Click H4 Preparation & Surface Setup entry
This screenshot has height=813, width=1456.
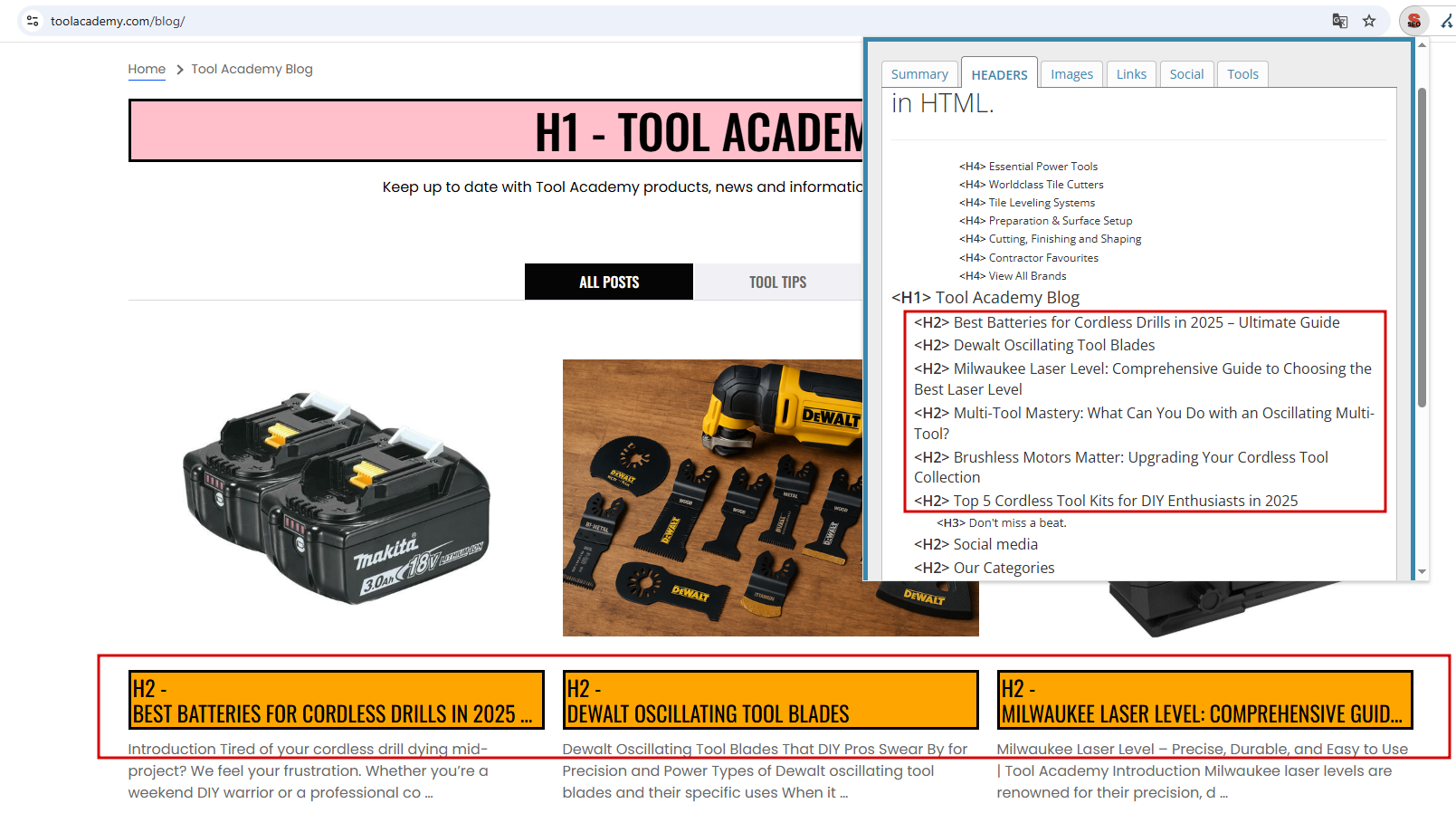tap(1046, 221)
